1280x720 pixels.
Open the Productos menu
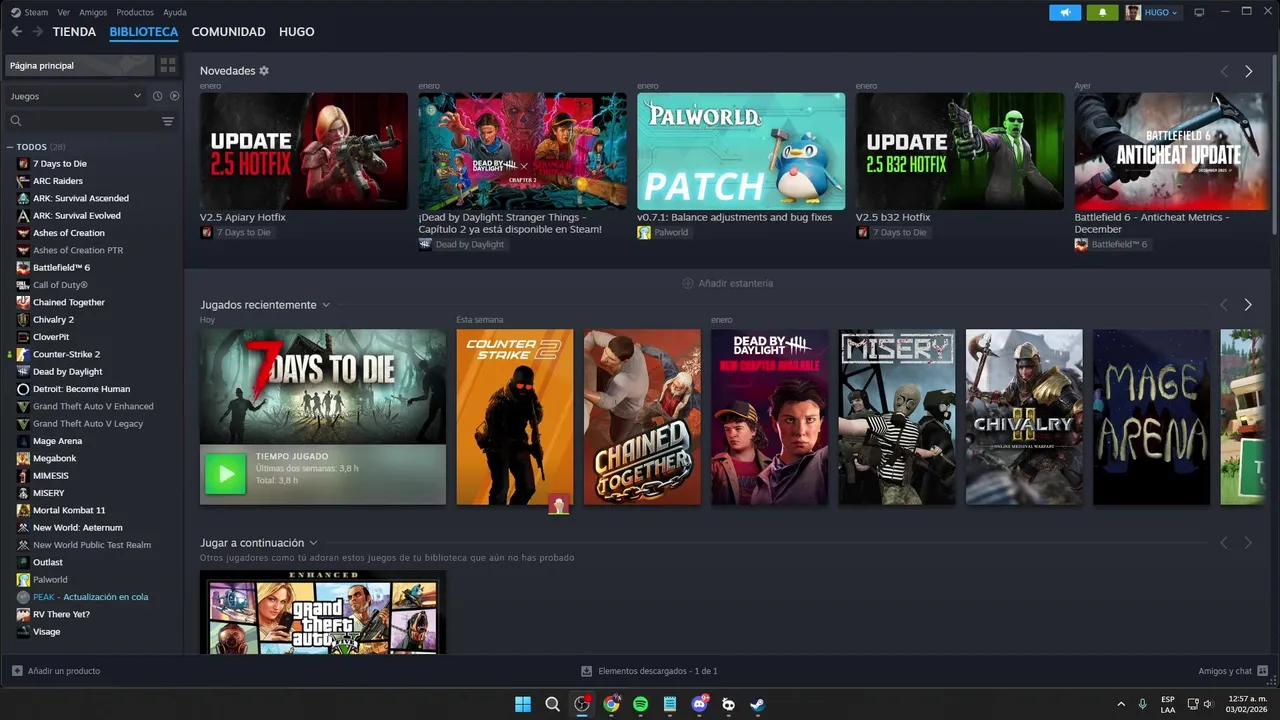coord(135,12)
